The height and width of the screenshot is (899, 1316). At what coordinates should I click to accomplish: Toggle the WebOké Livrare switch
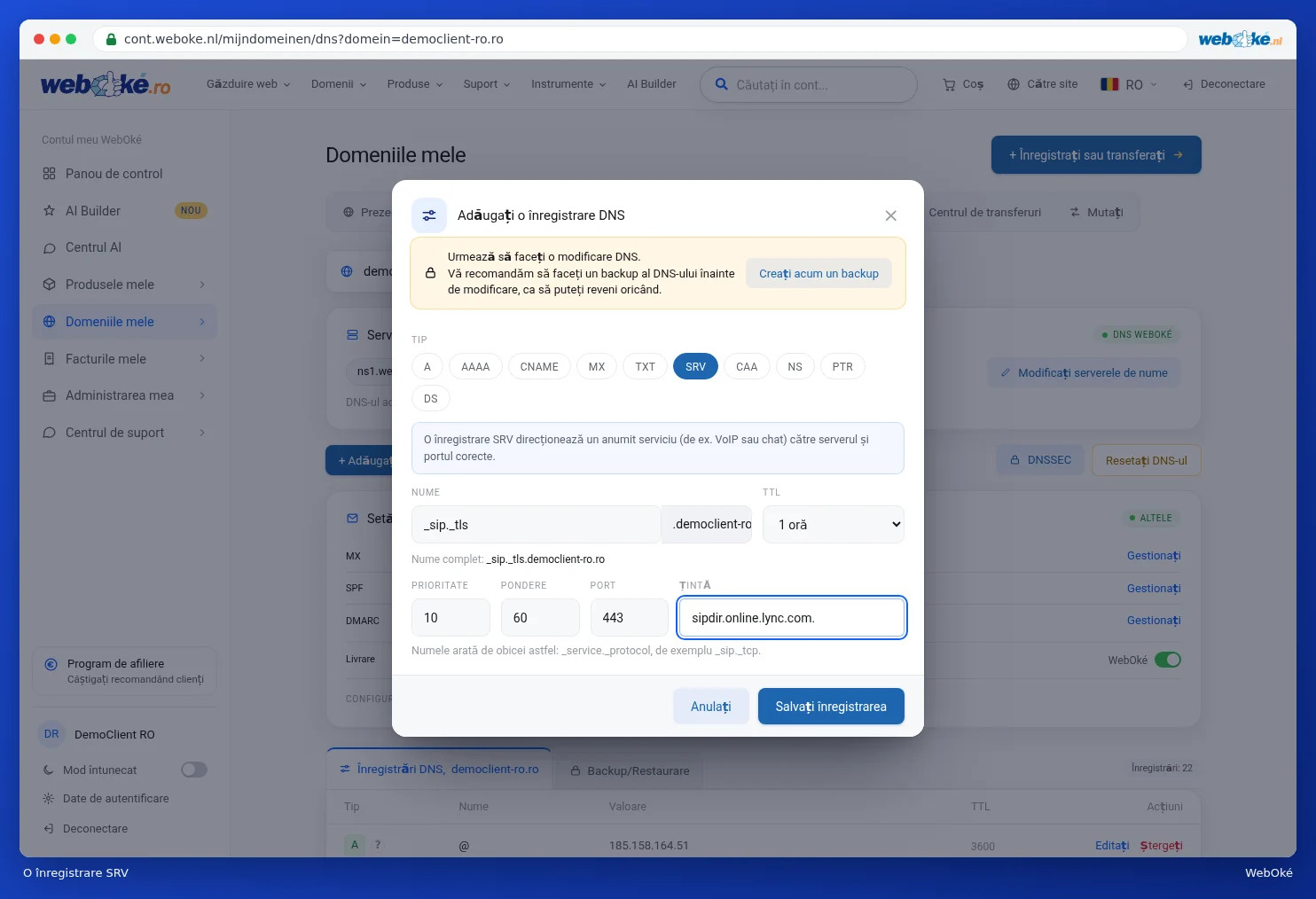click(1168, 660)
